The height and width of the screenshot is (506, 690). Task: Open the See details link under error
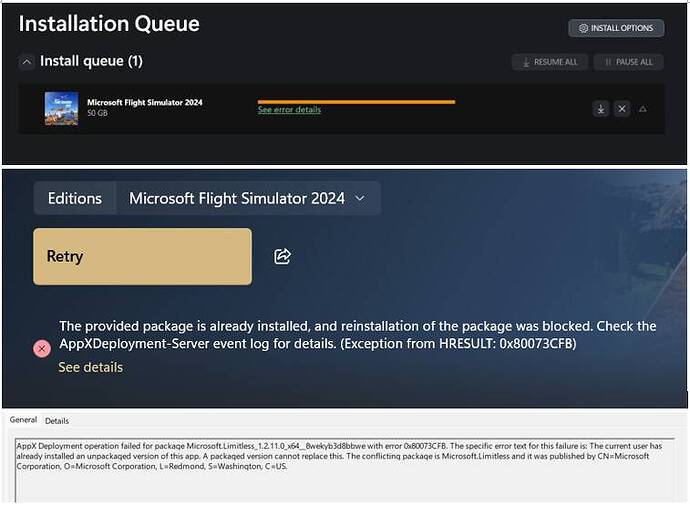[x=90, y=367]
